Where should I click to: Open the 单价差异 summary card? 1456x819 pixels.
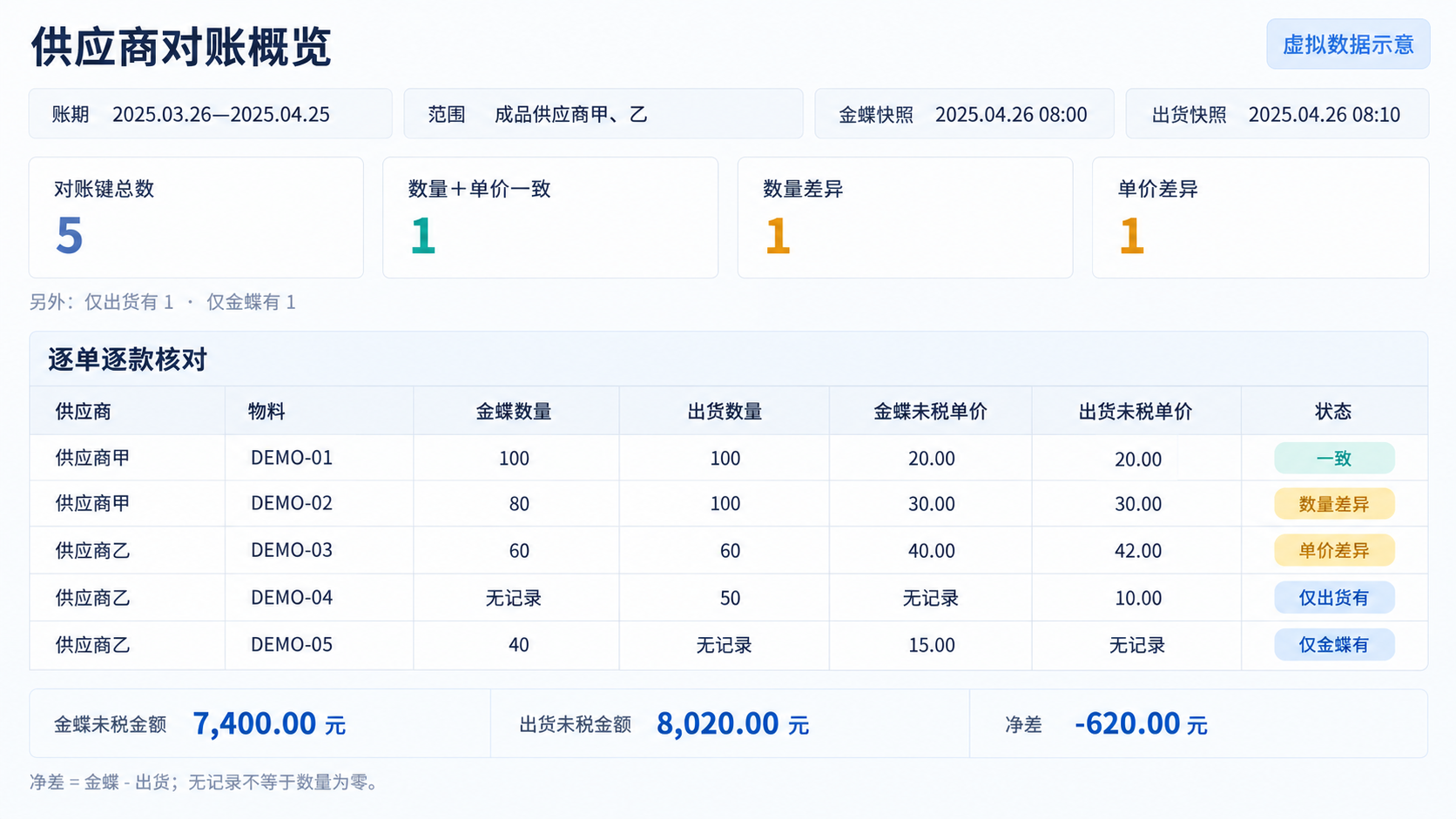(1260, 218)
